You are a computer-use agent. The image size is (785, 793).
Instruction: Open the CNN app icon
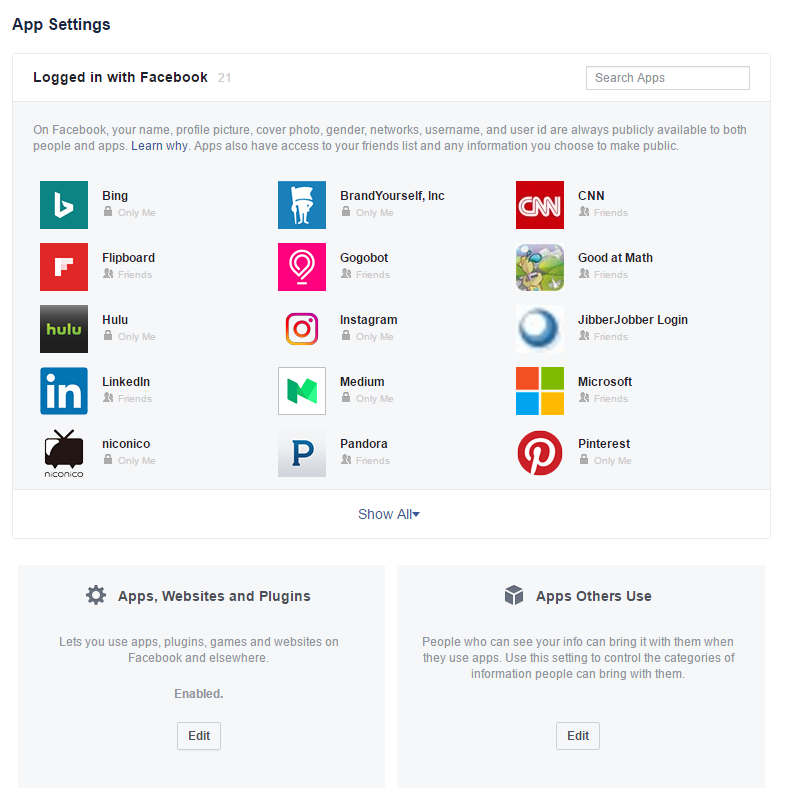540,205
